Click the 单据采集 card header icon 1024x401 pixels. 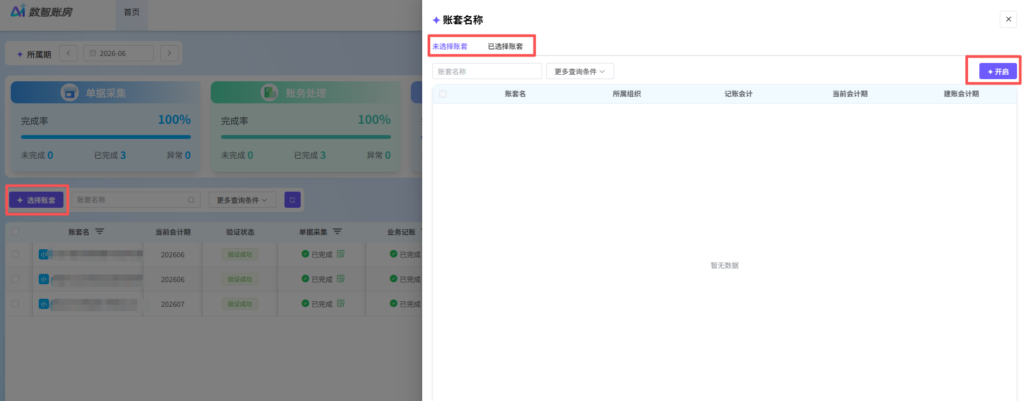(70, 93)
